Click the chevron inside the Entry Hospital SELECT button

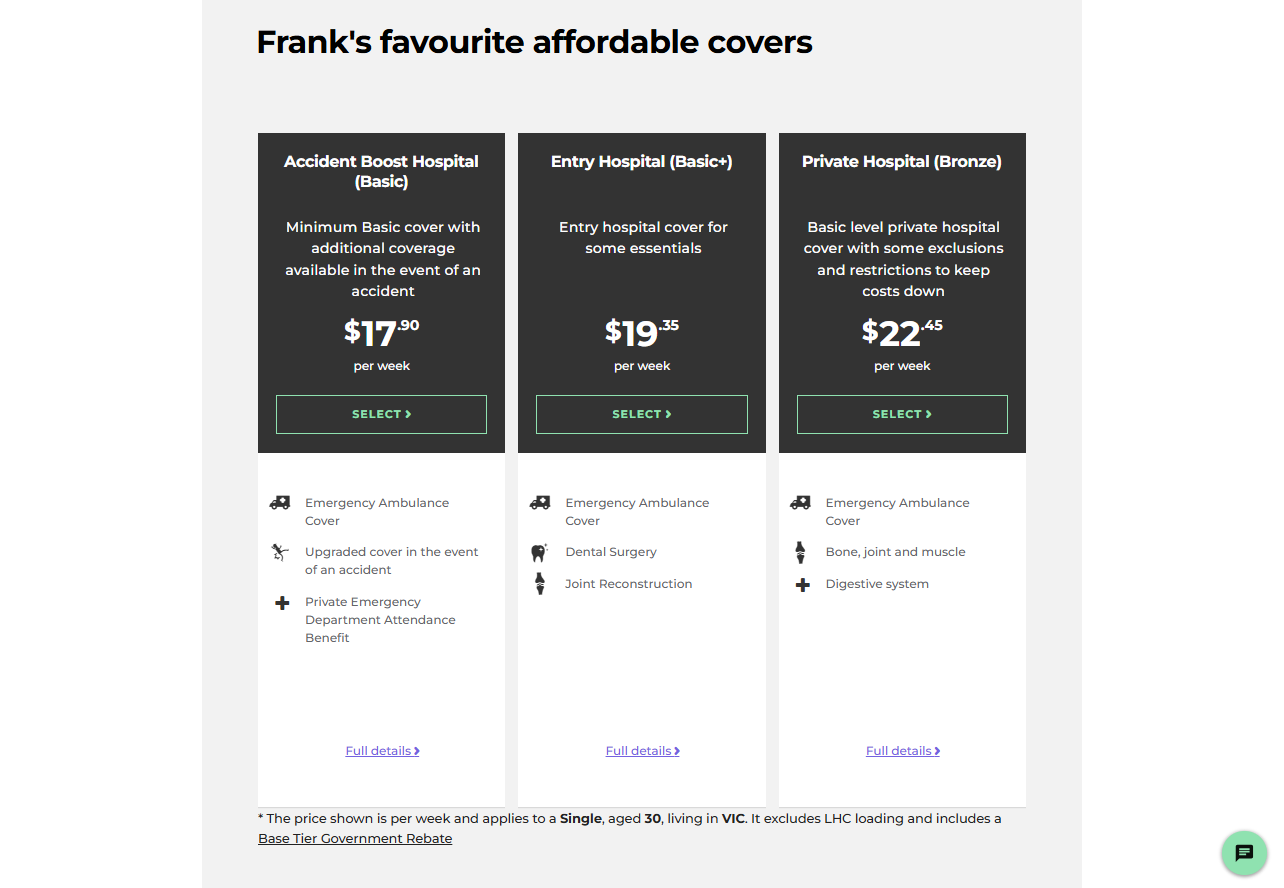point(668,413)
